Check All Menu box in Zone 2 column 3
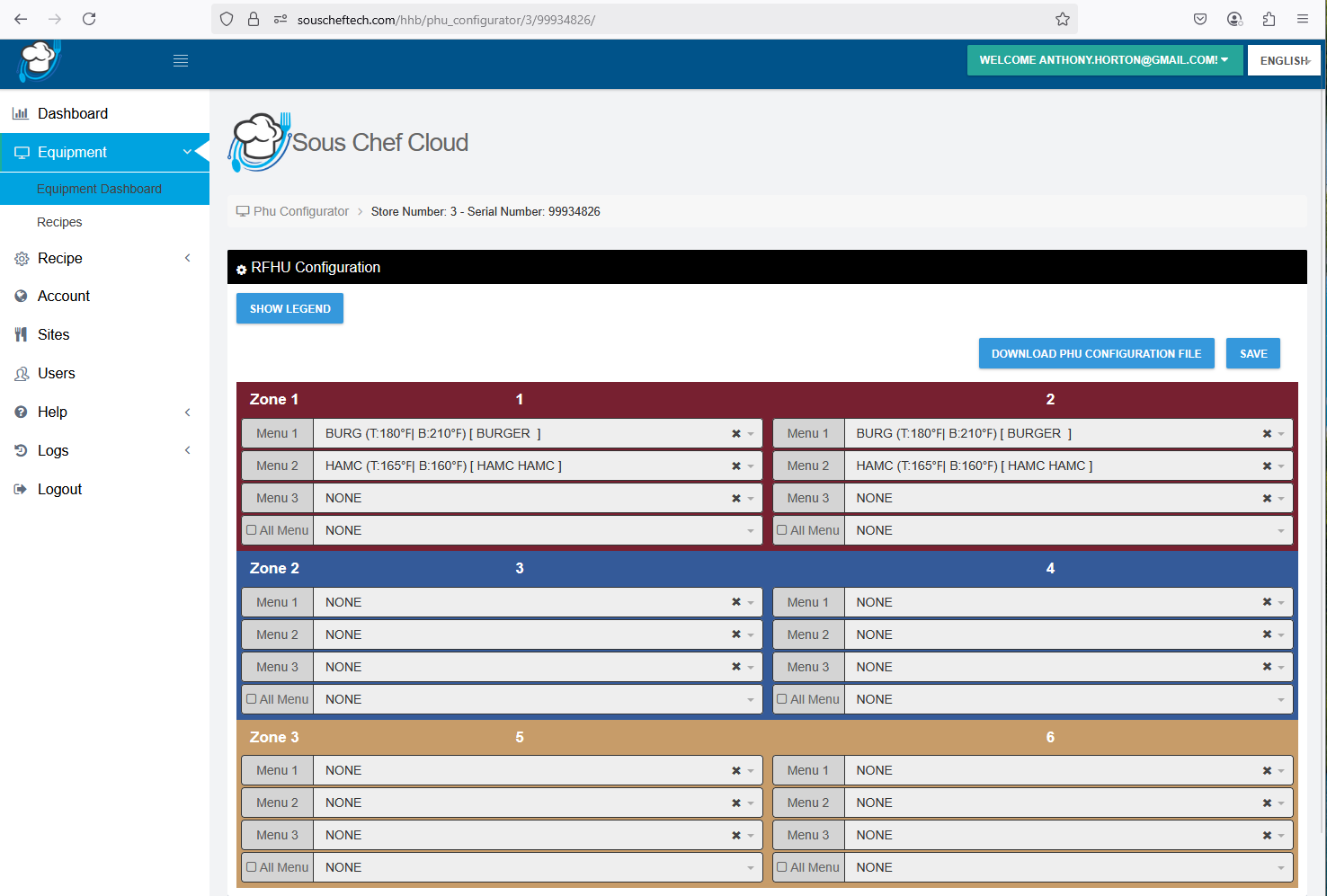This screenshot has height=896, width=1327. (x=252, y=698)
